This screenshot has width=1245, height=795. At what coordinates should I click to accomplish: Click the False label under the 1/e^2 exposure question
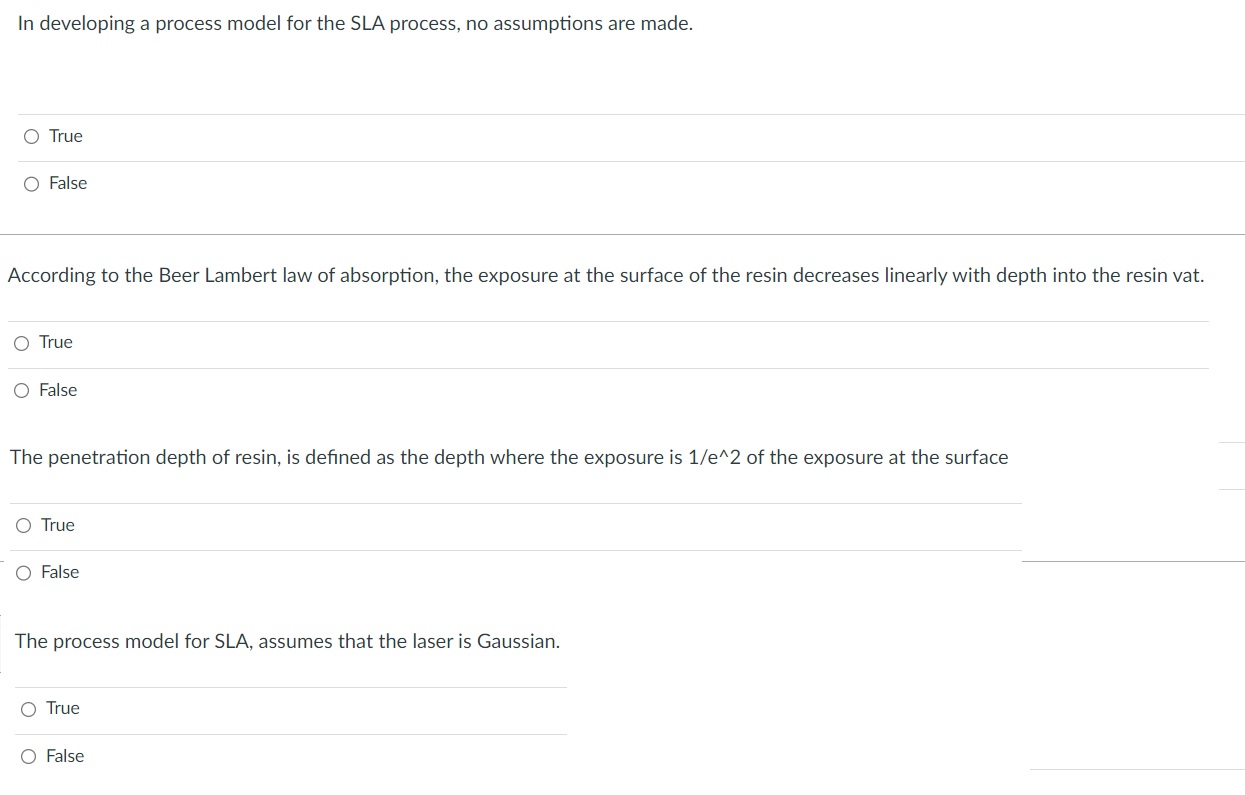[x=62, y=572]
